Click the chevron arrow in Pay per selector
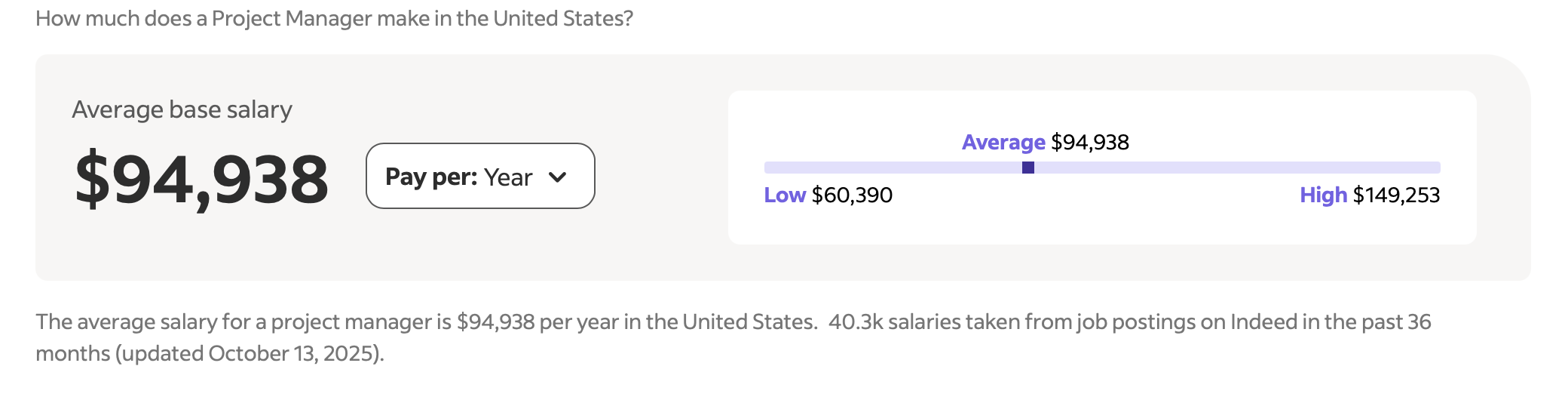This screenshot has height=403, width=1568. click(557, 177)
